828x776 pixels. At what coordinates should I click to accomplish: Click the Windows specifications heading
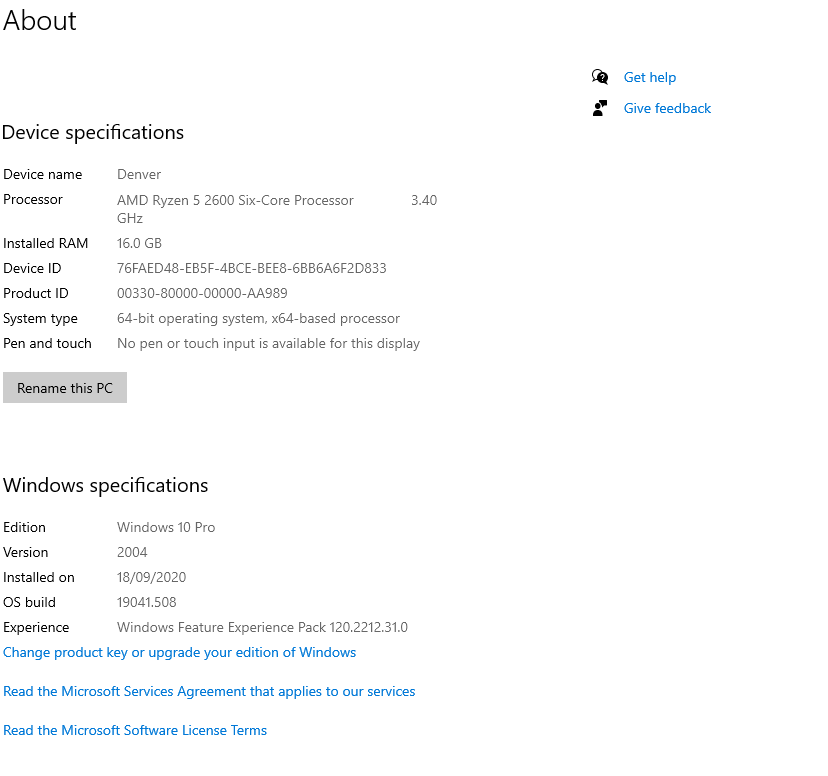point(106,485)
